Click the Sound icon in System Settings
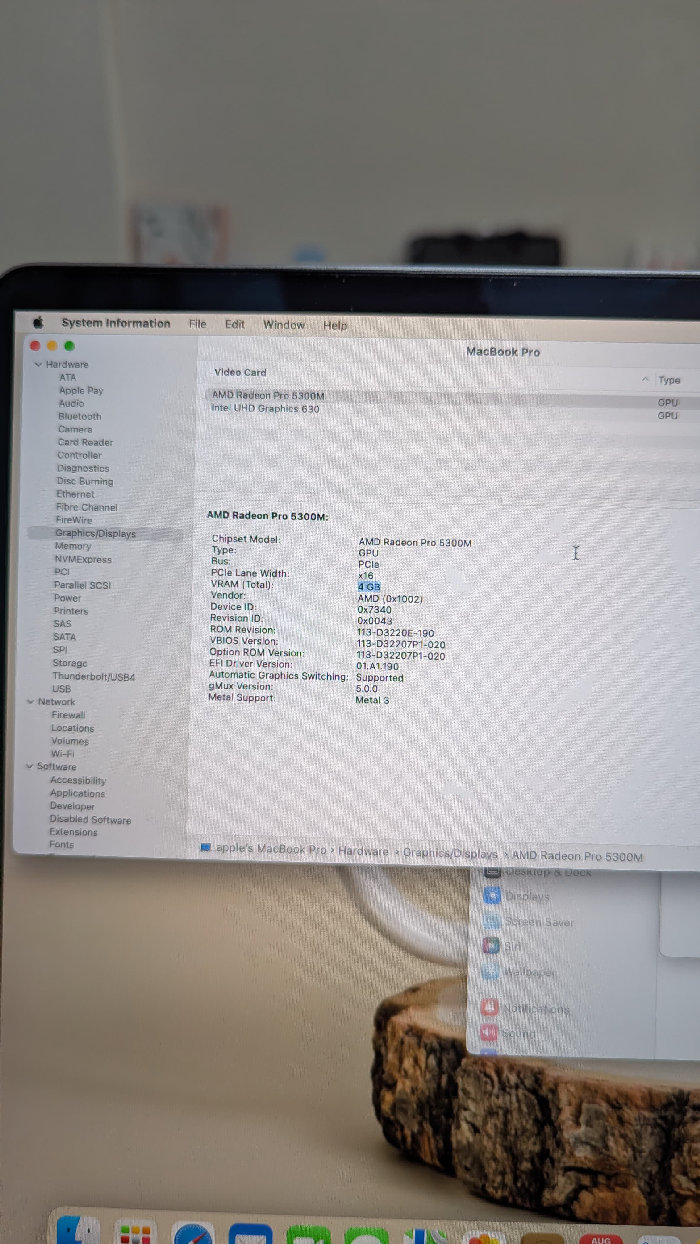The image size is (700, 1244). (x=490, y=1032)
